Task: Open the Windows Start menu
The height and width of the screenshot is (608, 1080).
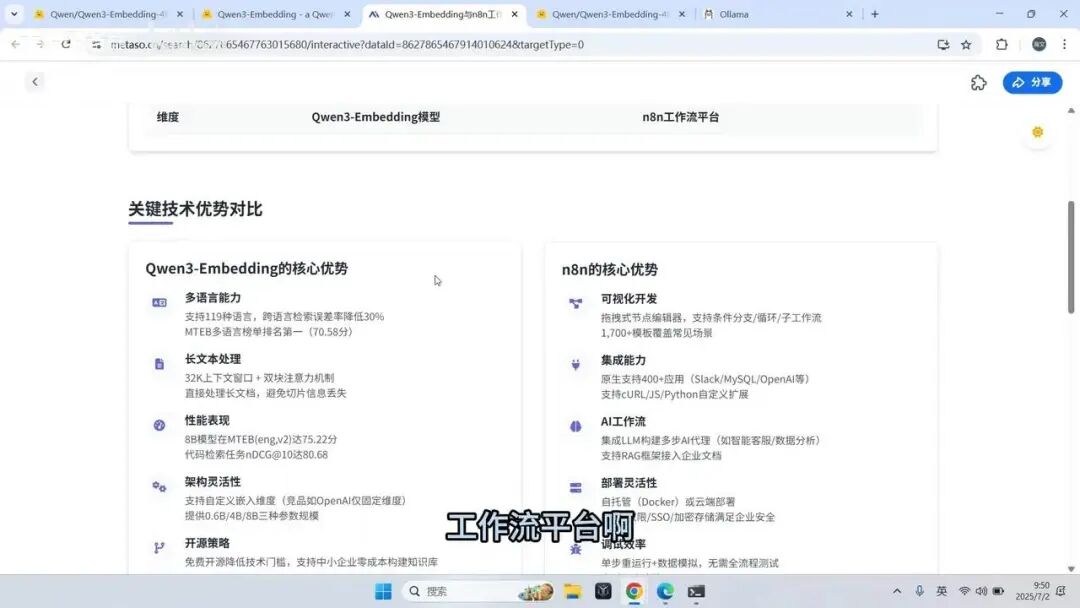Action: pos(383,591)
